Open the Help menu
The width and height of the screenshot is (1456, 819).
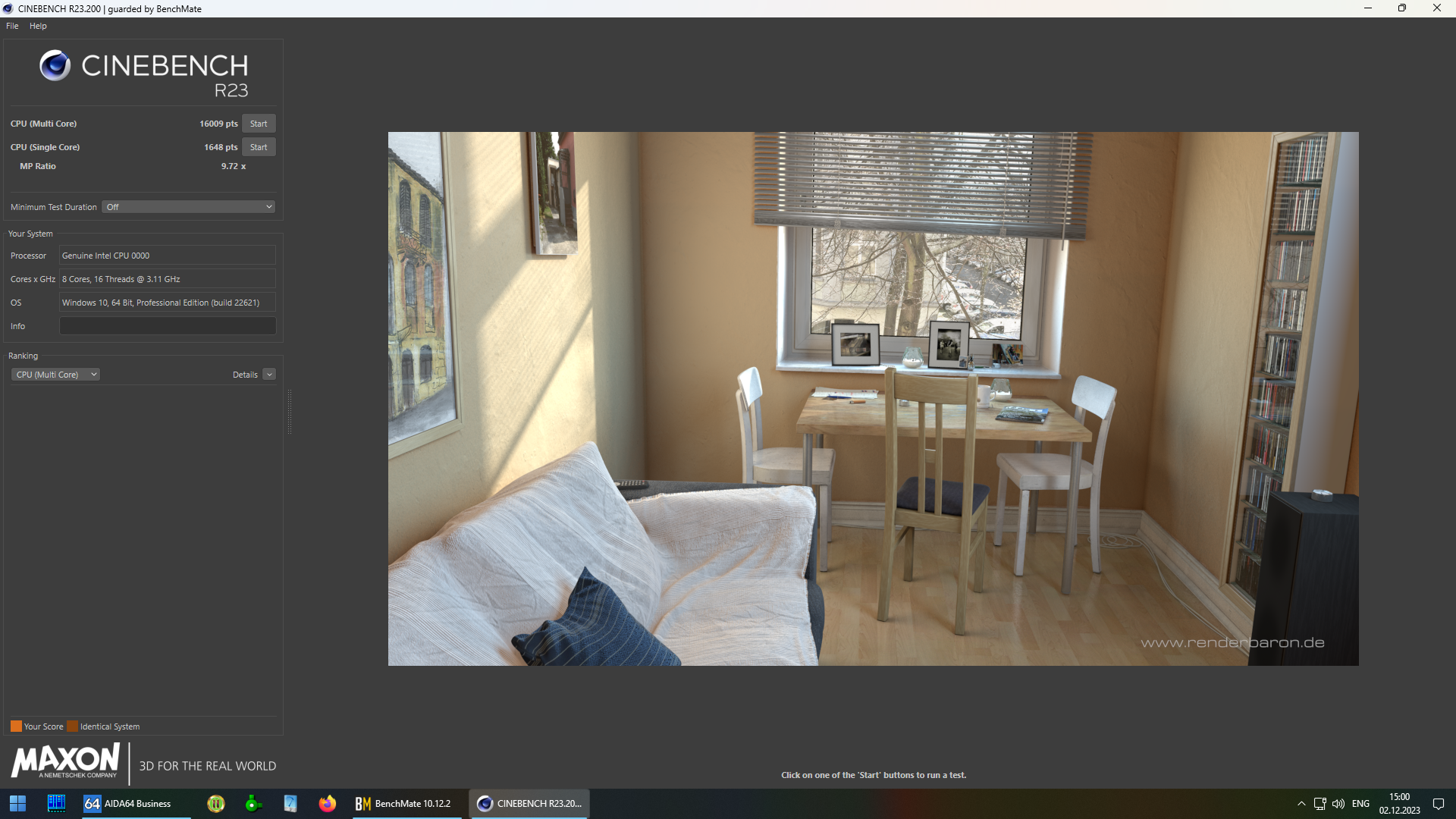(x=38, y=26)
